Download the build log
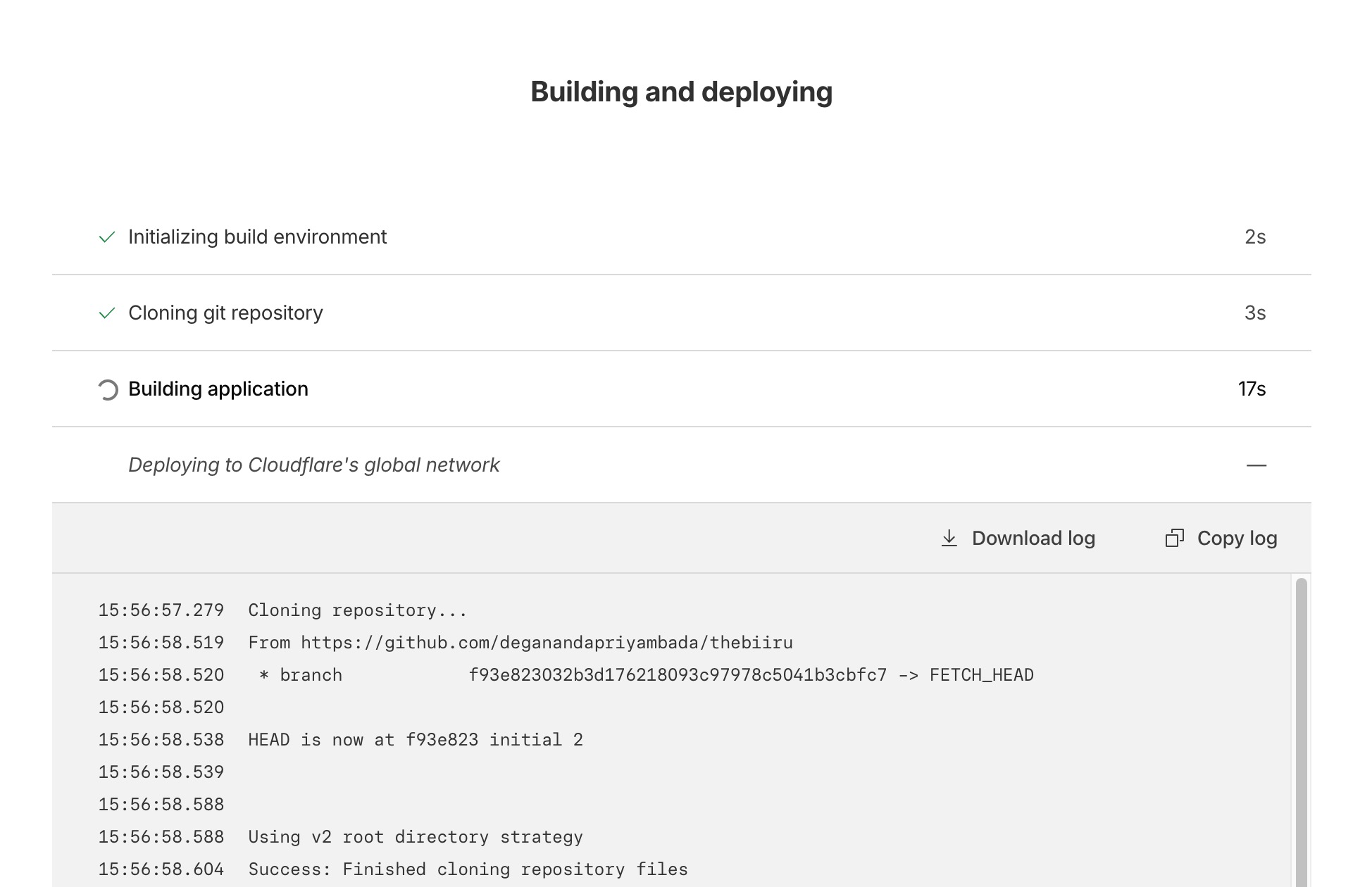The width and height of the screenshot is (1372, 887). tap(1018, 539)
